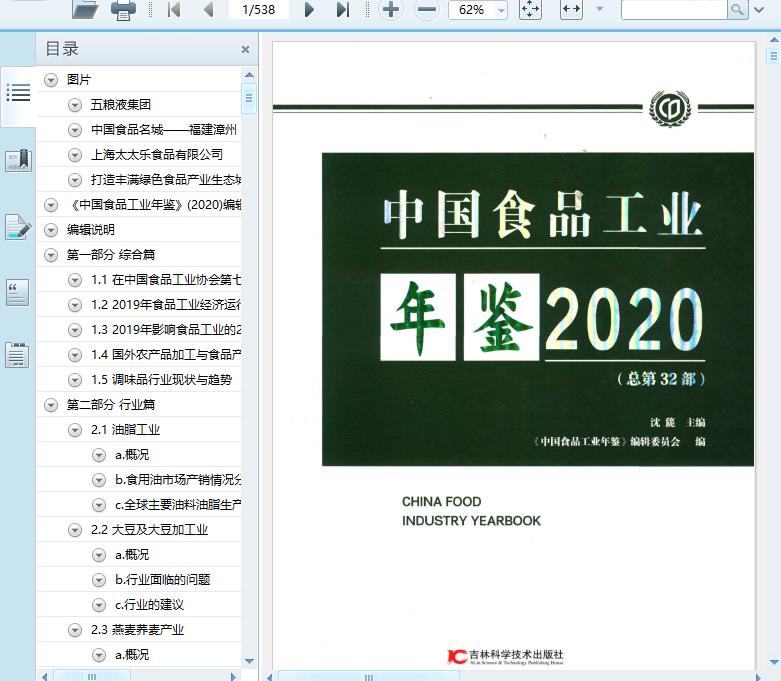Toggle the 上海太太乐食品有限公司 node arrow

[75, 155]
